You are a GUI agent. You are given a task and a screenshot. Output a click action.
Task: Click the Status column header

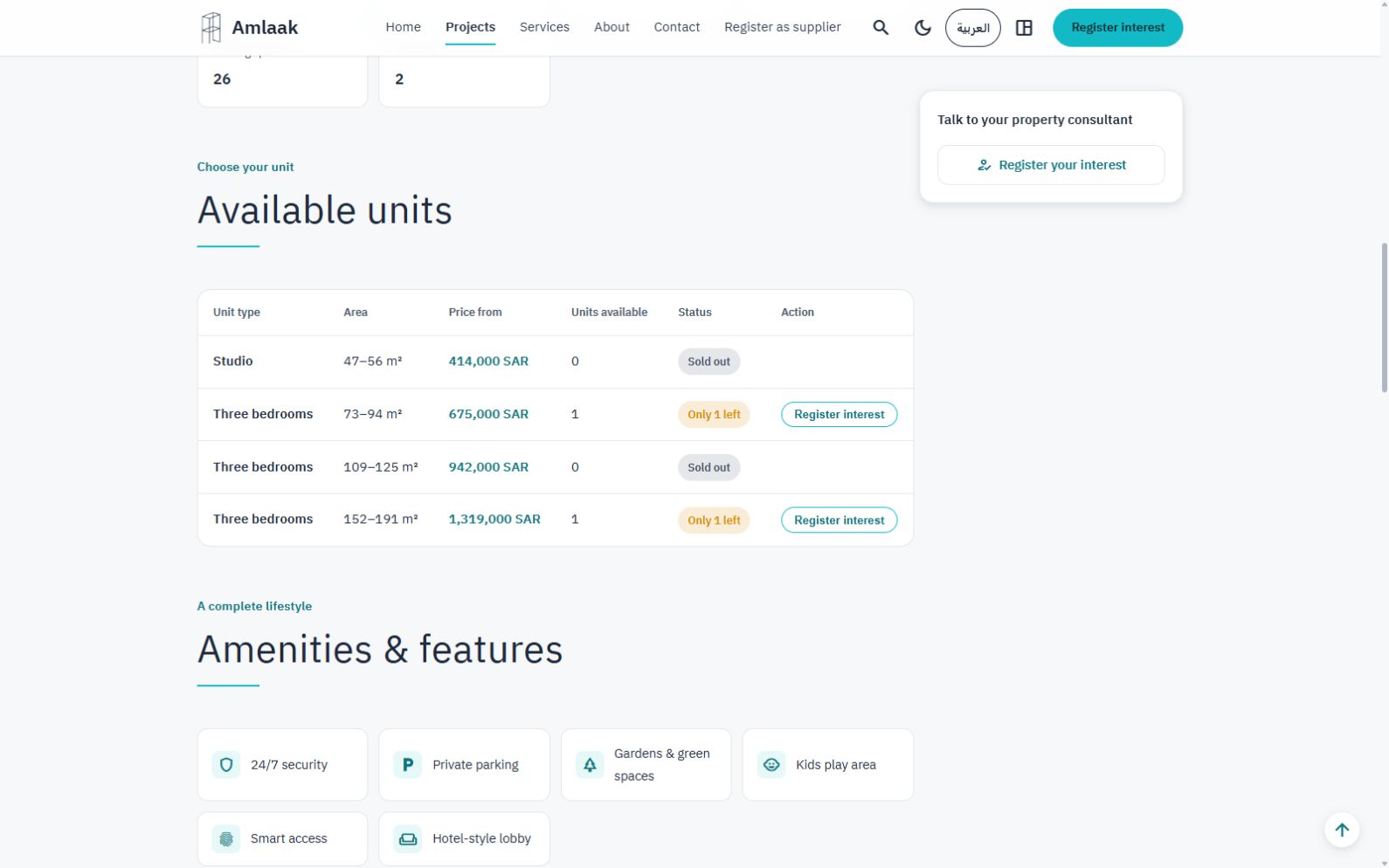click(694, 313)
